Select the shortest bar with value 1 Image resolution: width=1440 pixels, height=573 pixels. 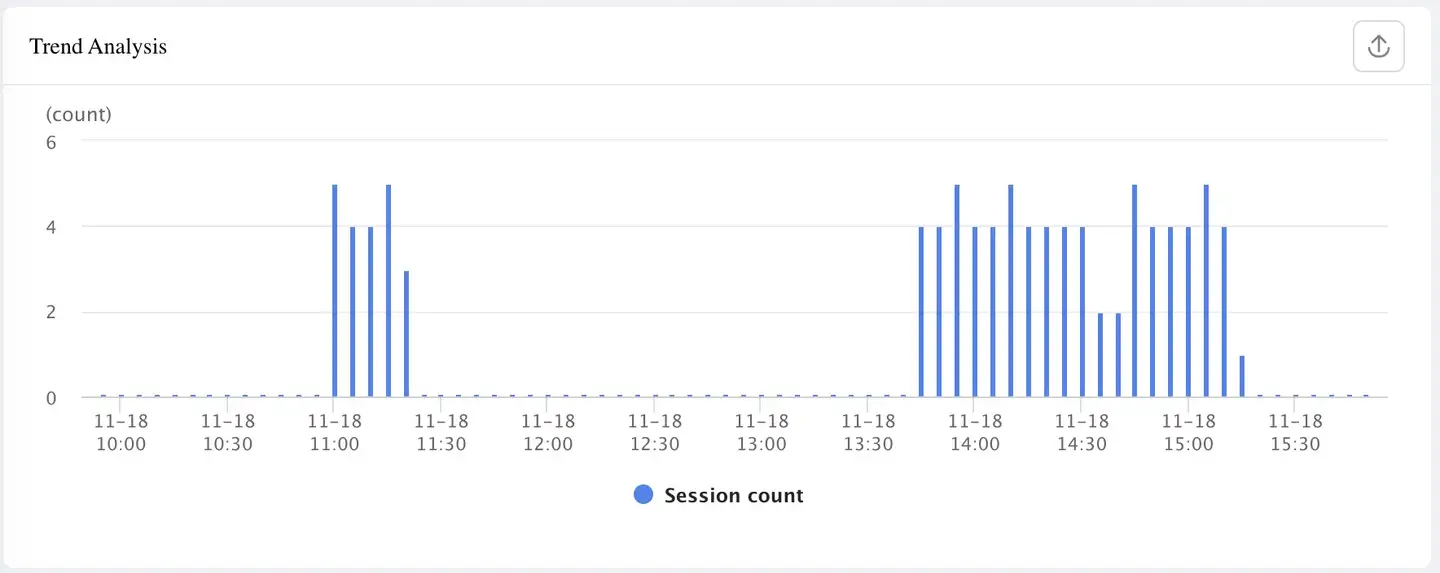coord(1242,377)
